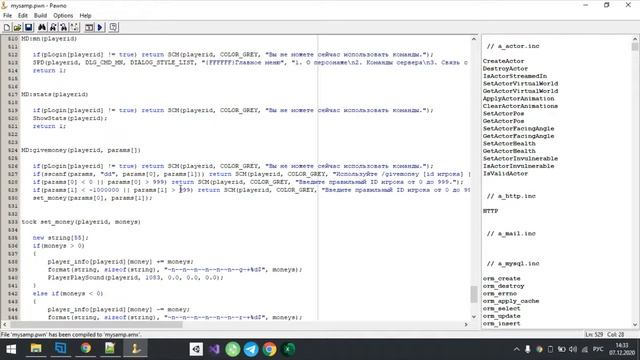The width and height of the screenshot is (640, 360).
Task: Open Find with the binoculars icon
Action: click(x=42, y=27)
